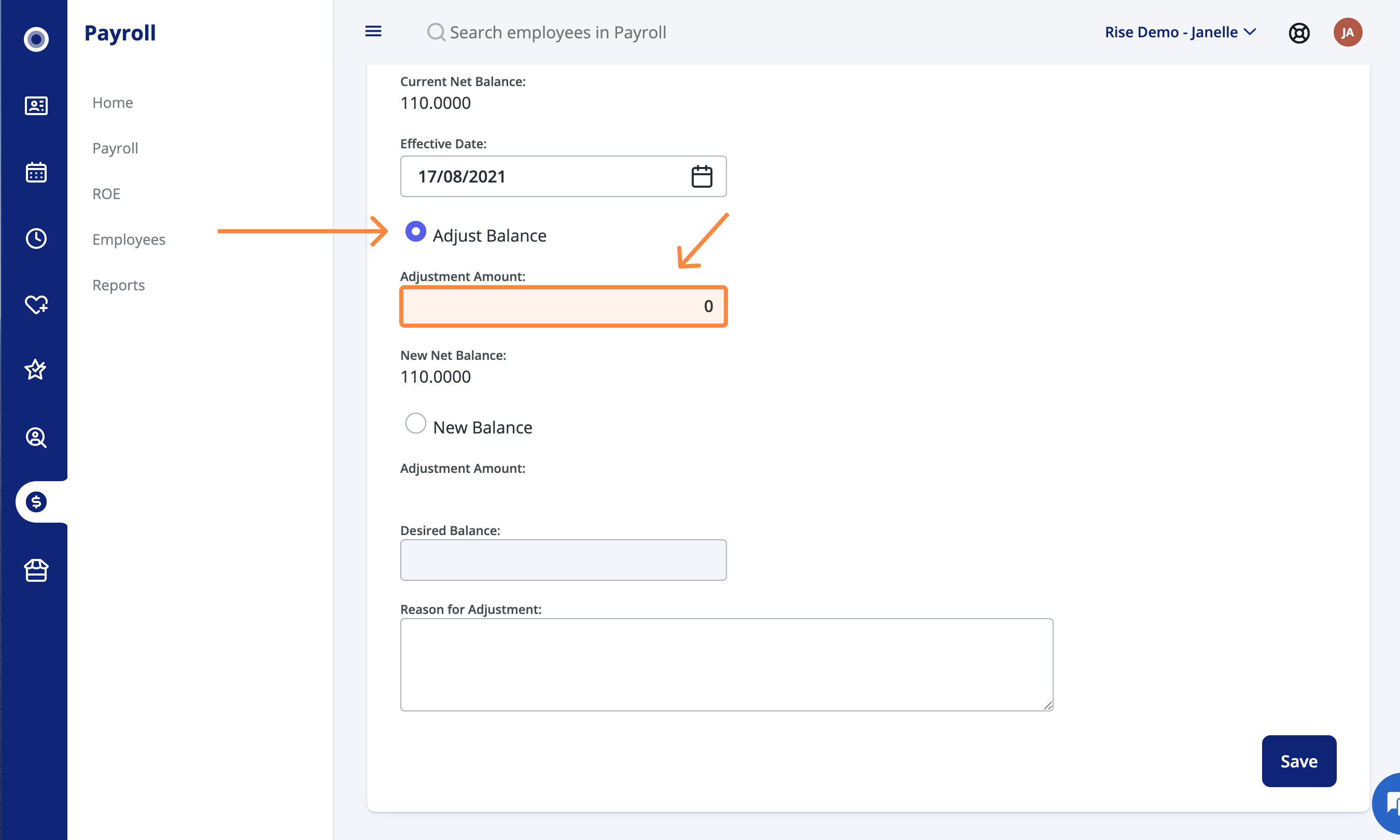
Task: Click the Effective Date input field
Action: click(563, 177)
